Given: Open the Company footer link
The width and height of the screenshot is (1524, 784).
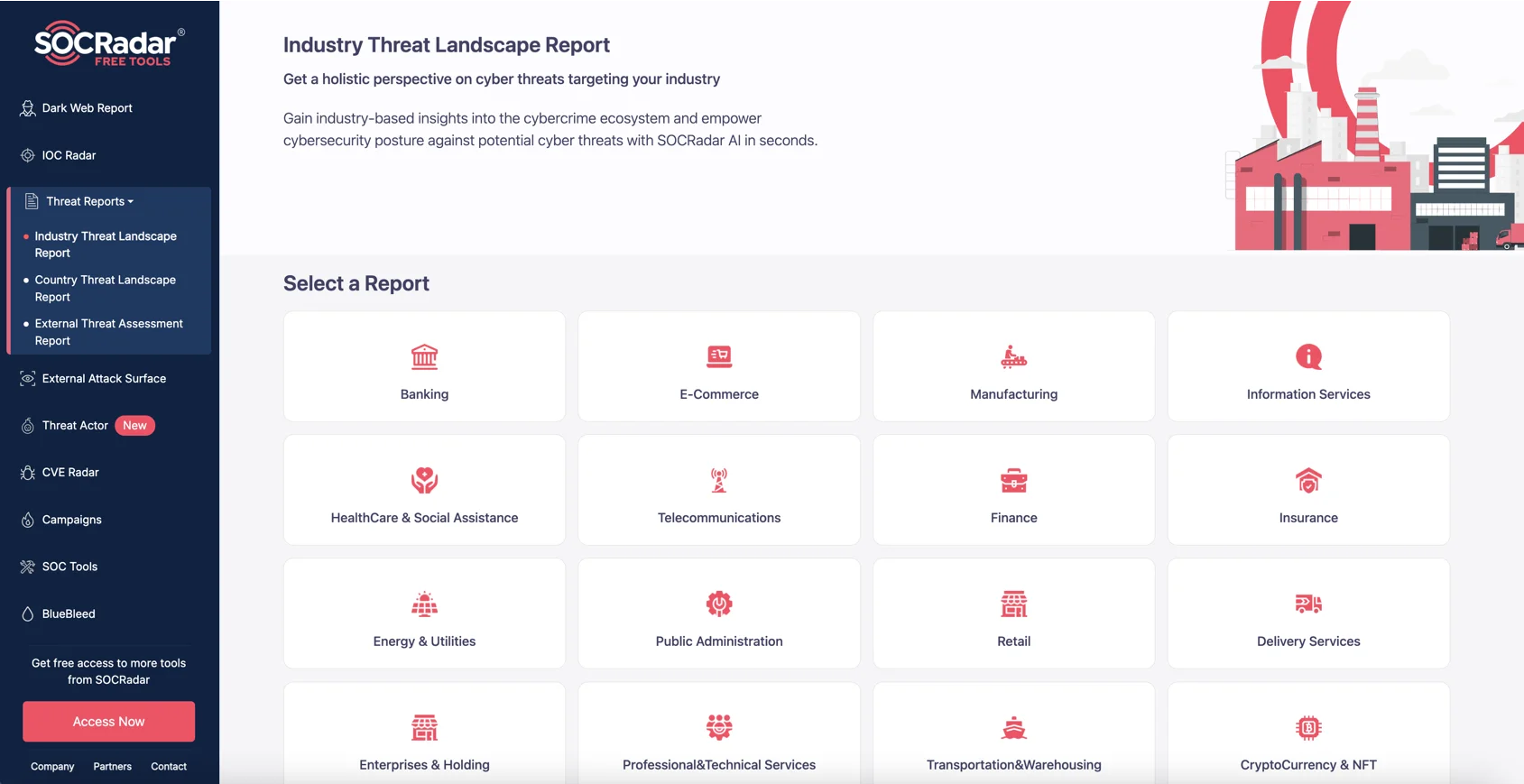Looking at the screenshot, I should click(52, 767).
